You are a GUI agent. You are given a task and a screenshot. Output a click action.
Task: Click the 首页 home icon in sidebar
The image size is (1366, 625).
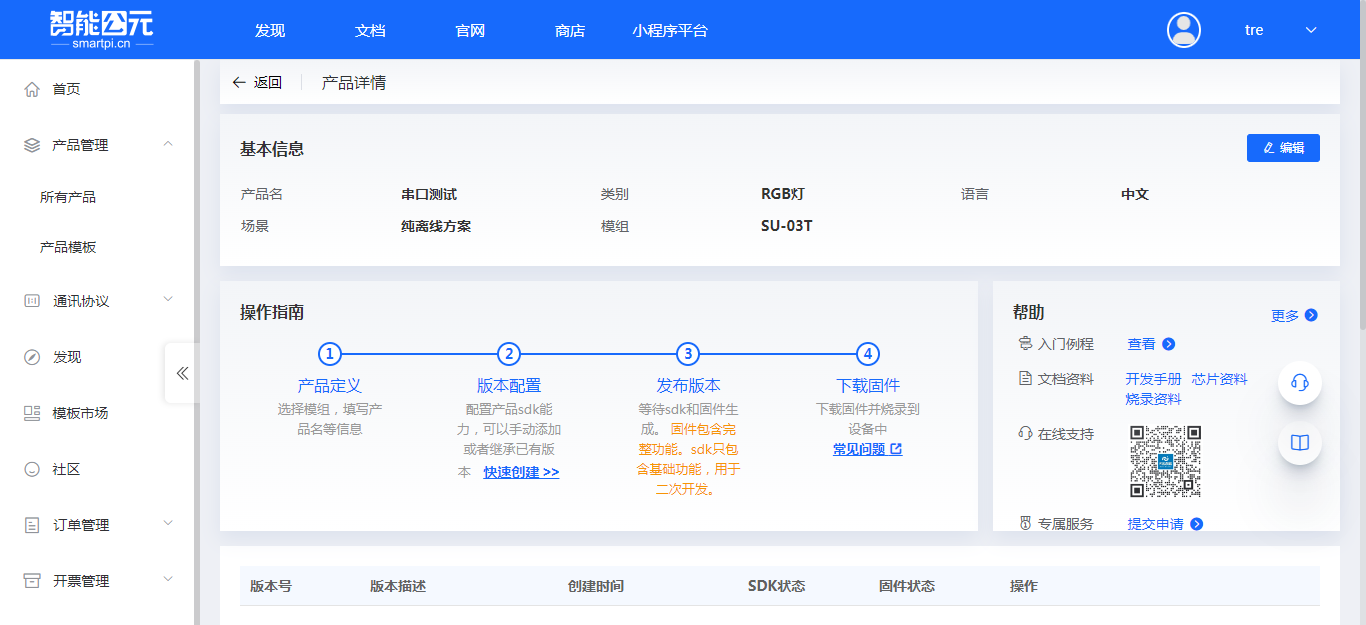[x=30, y=88]
